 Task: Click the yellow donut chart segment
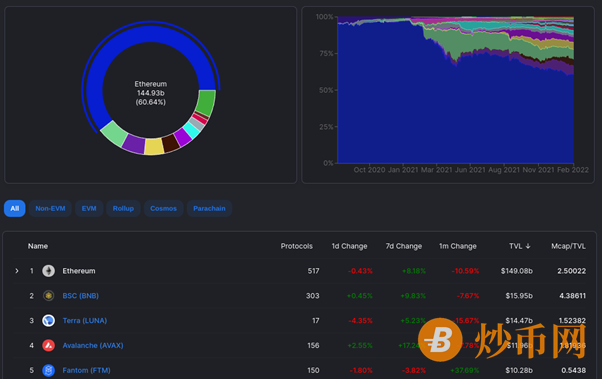[154, 147]
